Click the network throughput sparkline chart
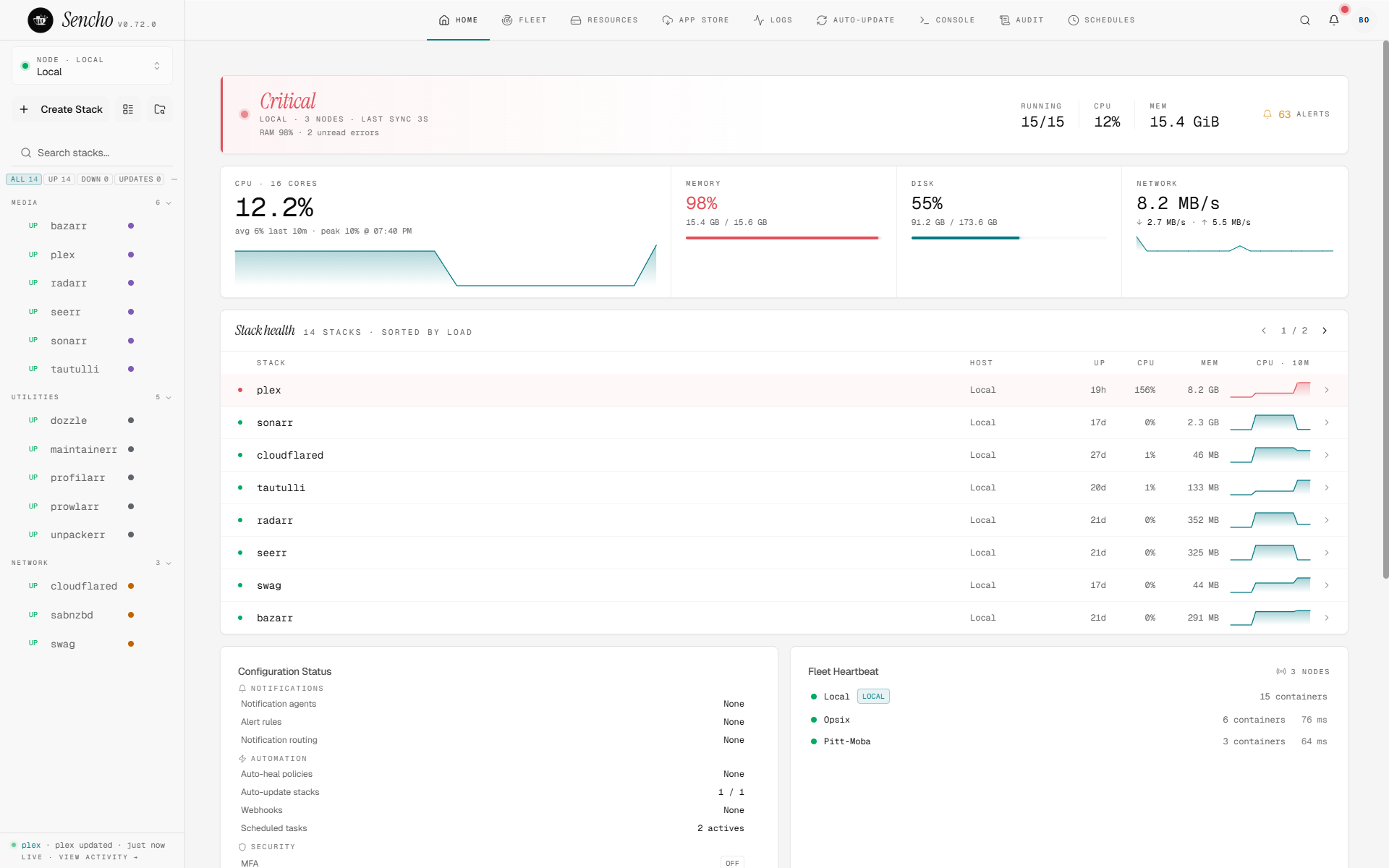The width and height of the screenshot is (1389, 868). 1234,244
